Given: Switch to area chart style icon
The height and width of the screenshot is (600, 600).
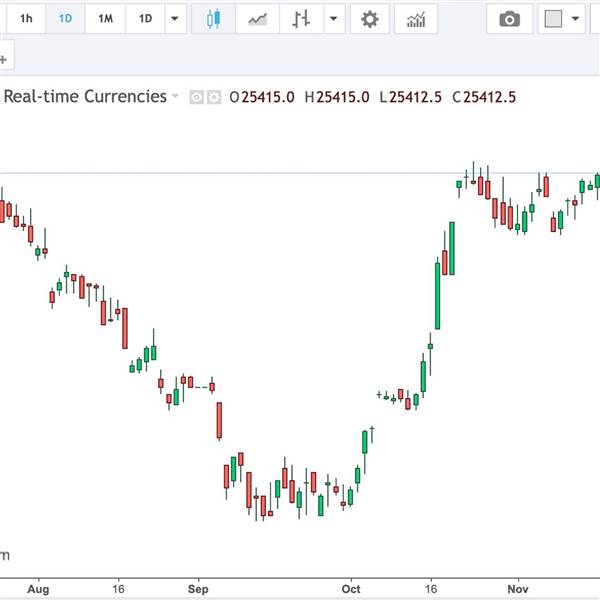Looking at the screenshot, I should [x=258, y=19].
